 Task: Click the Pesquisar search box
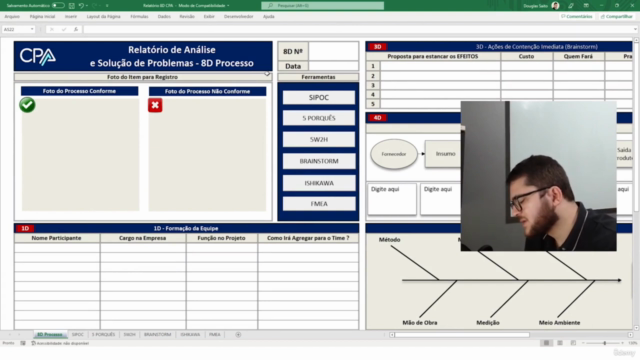tap(322, 6)
